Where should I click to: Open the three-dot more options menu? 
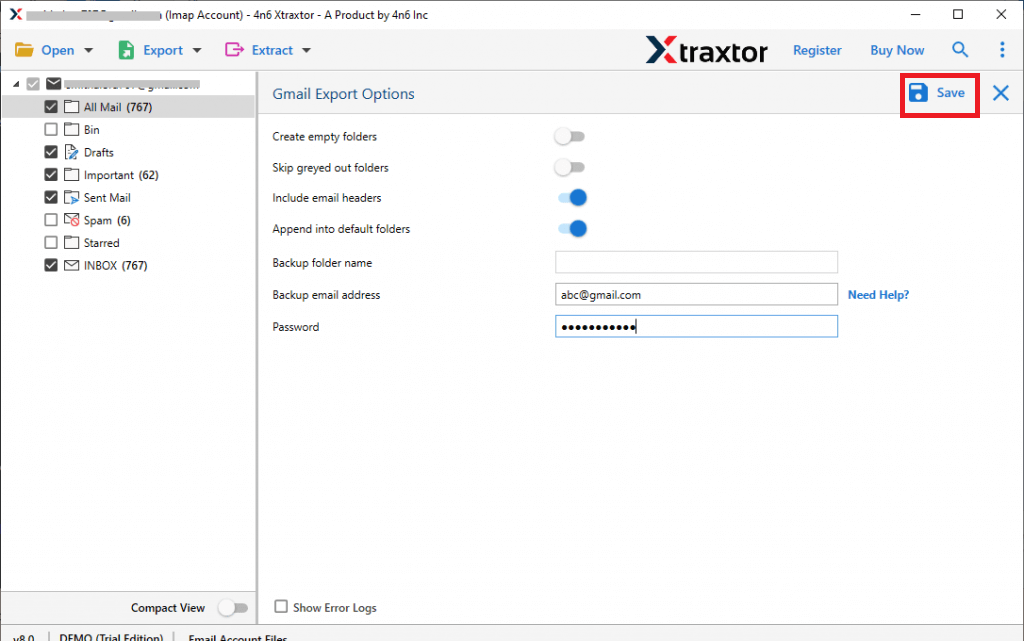(1002, 50)
